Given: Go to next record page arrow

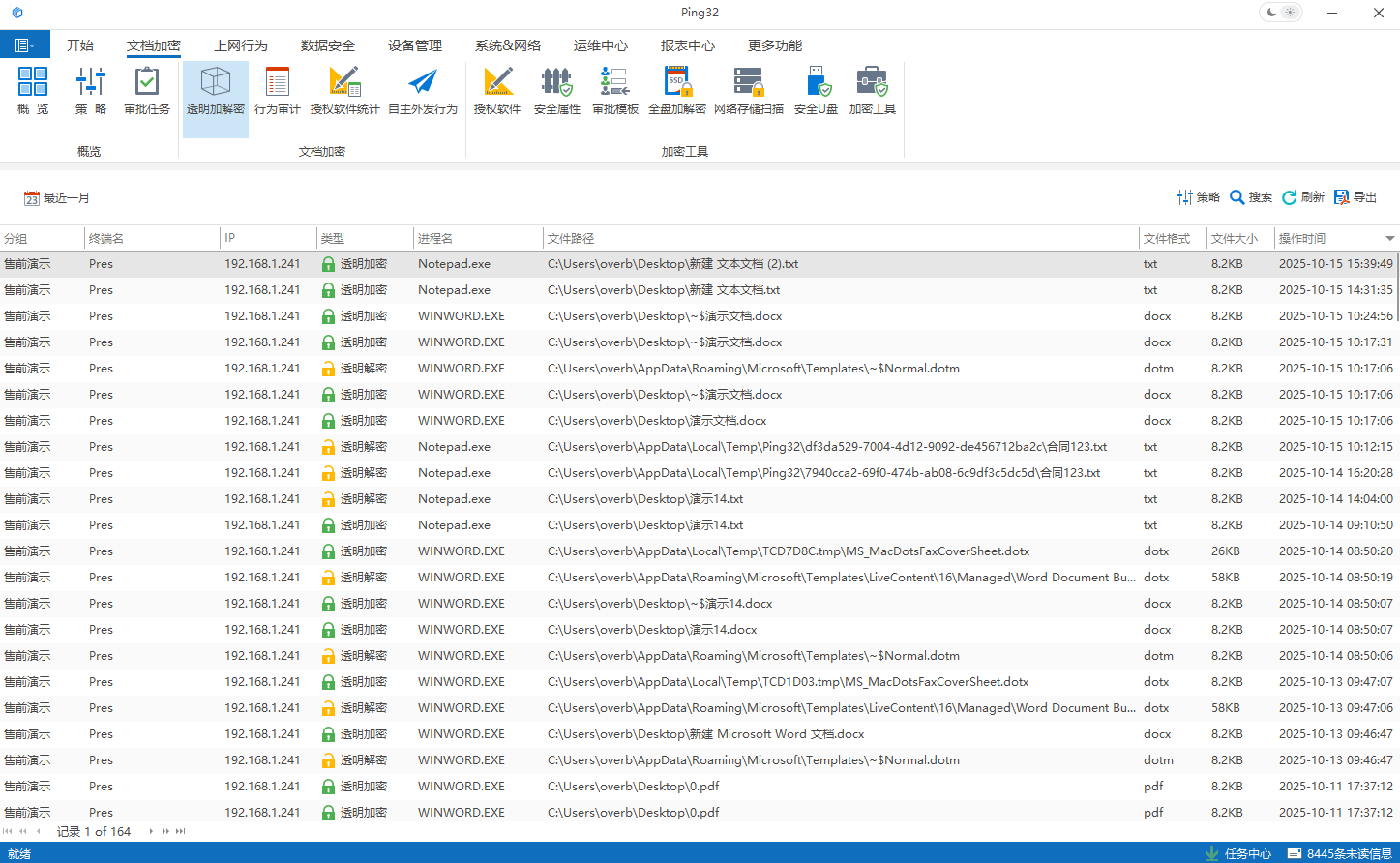Looking at the screenshot, I should [x=151, y=831].
